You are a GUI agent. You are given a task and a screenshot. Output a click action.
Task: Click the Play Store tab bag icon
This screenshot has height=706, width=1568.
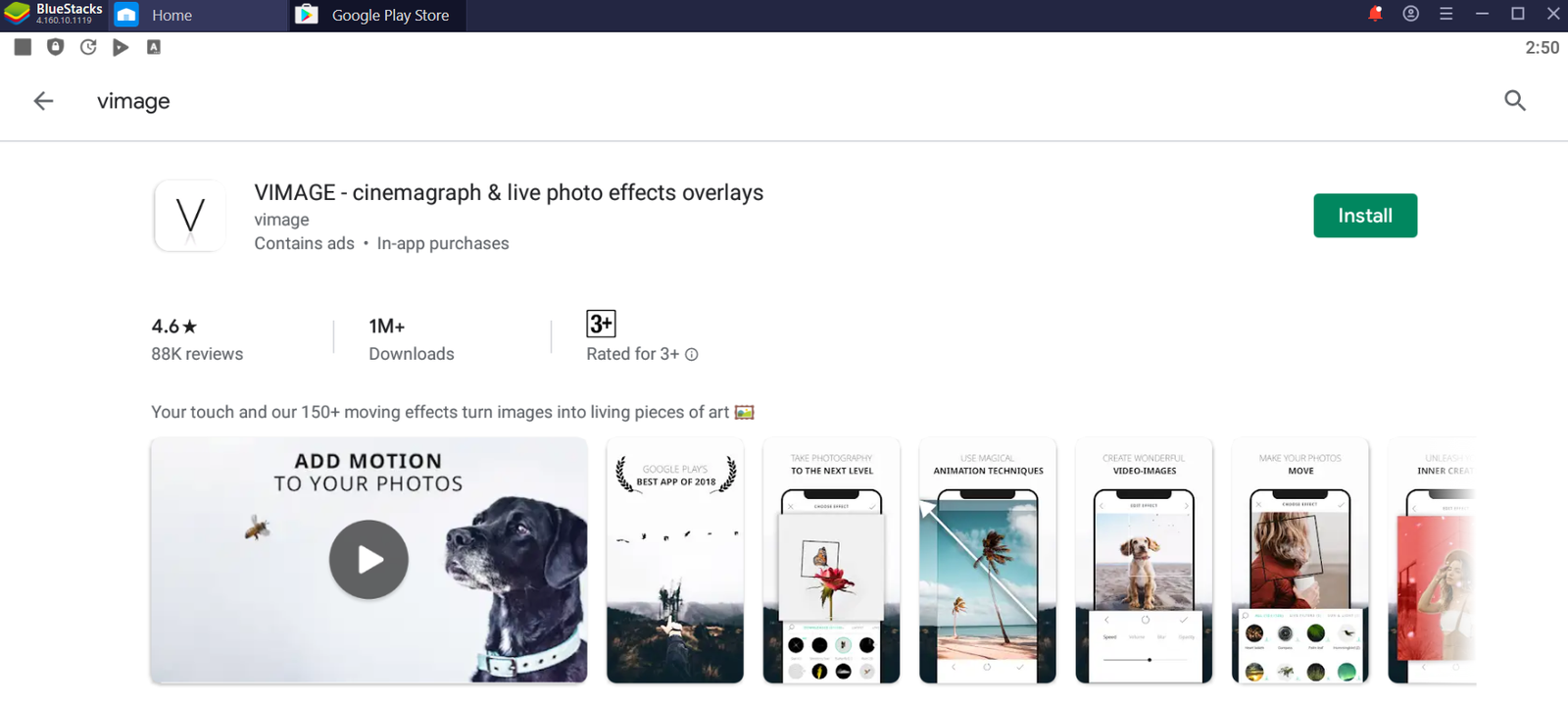click(307, 15)
